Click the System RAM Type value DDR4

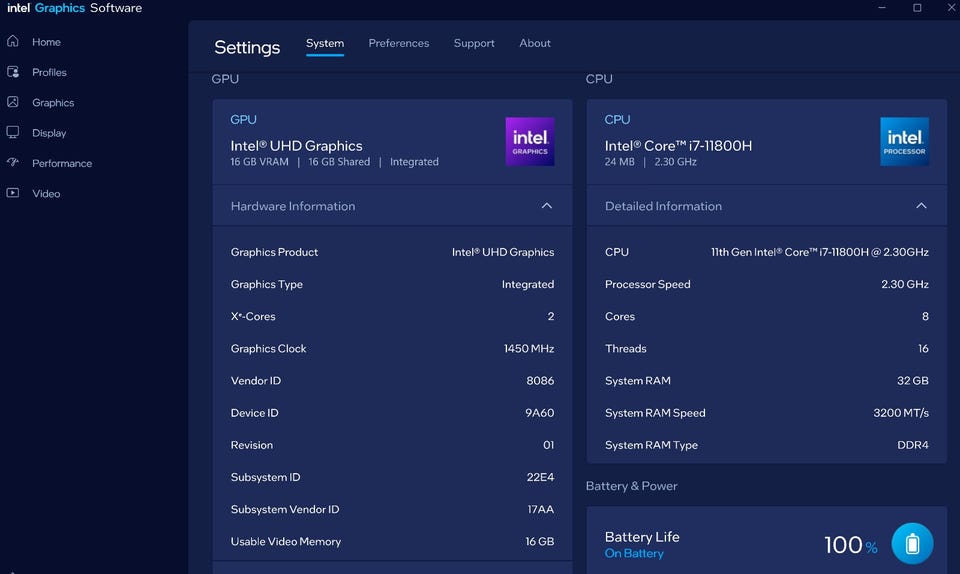913,445
